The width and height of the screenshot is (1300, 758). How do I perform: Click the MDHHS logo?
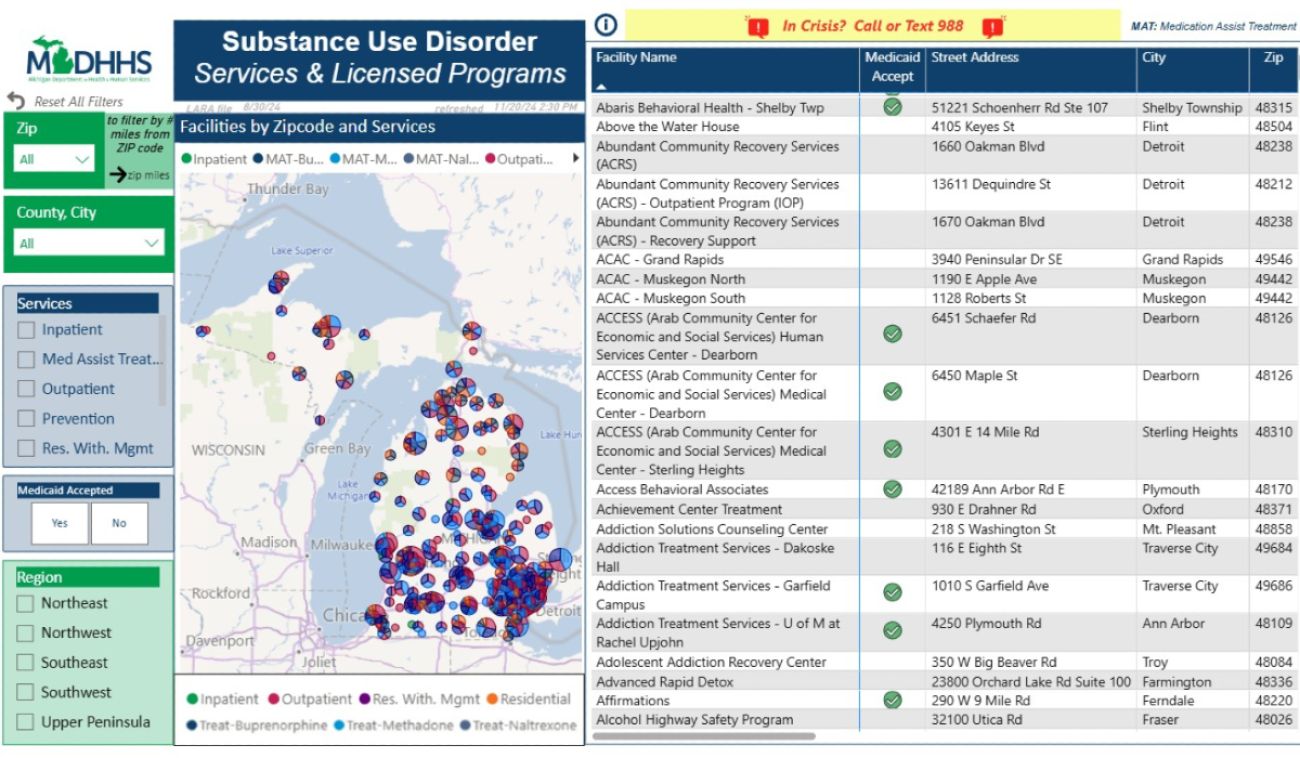[90, 61]
